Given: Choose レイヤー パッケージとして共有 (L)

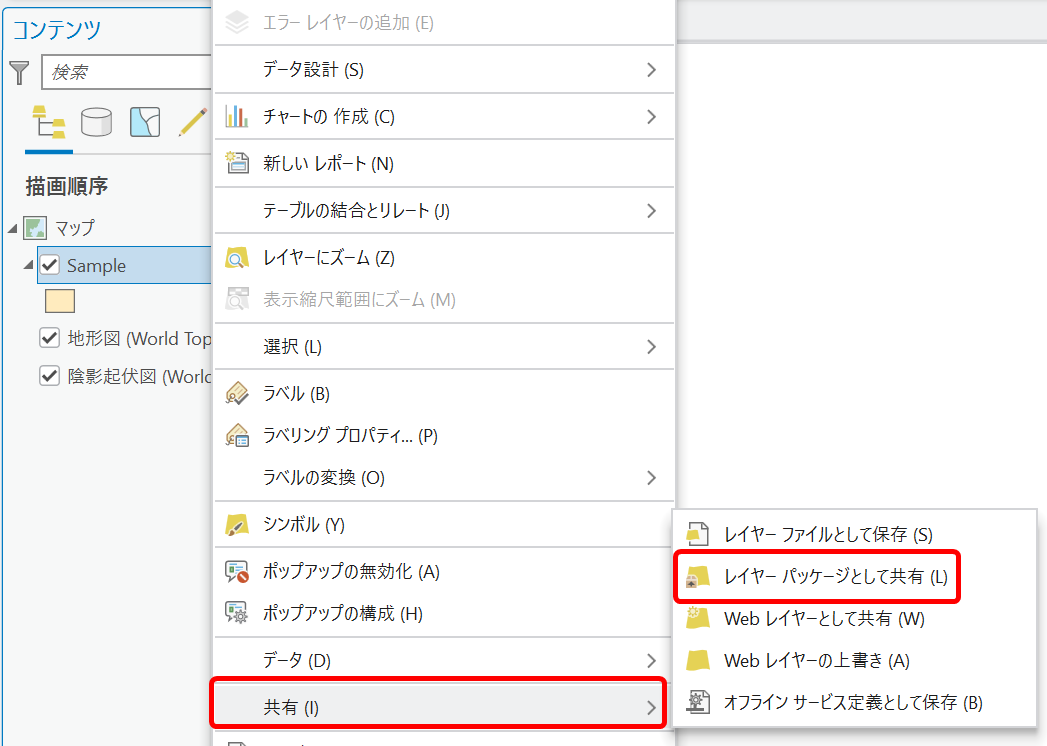Looking at the screenshot, I should (x=834, y=577).
